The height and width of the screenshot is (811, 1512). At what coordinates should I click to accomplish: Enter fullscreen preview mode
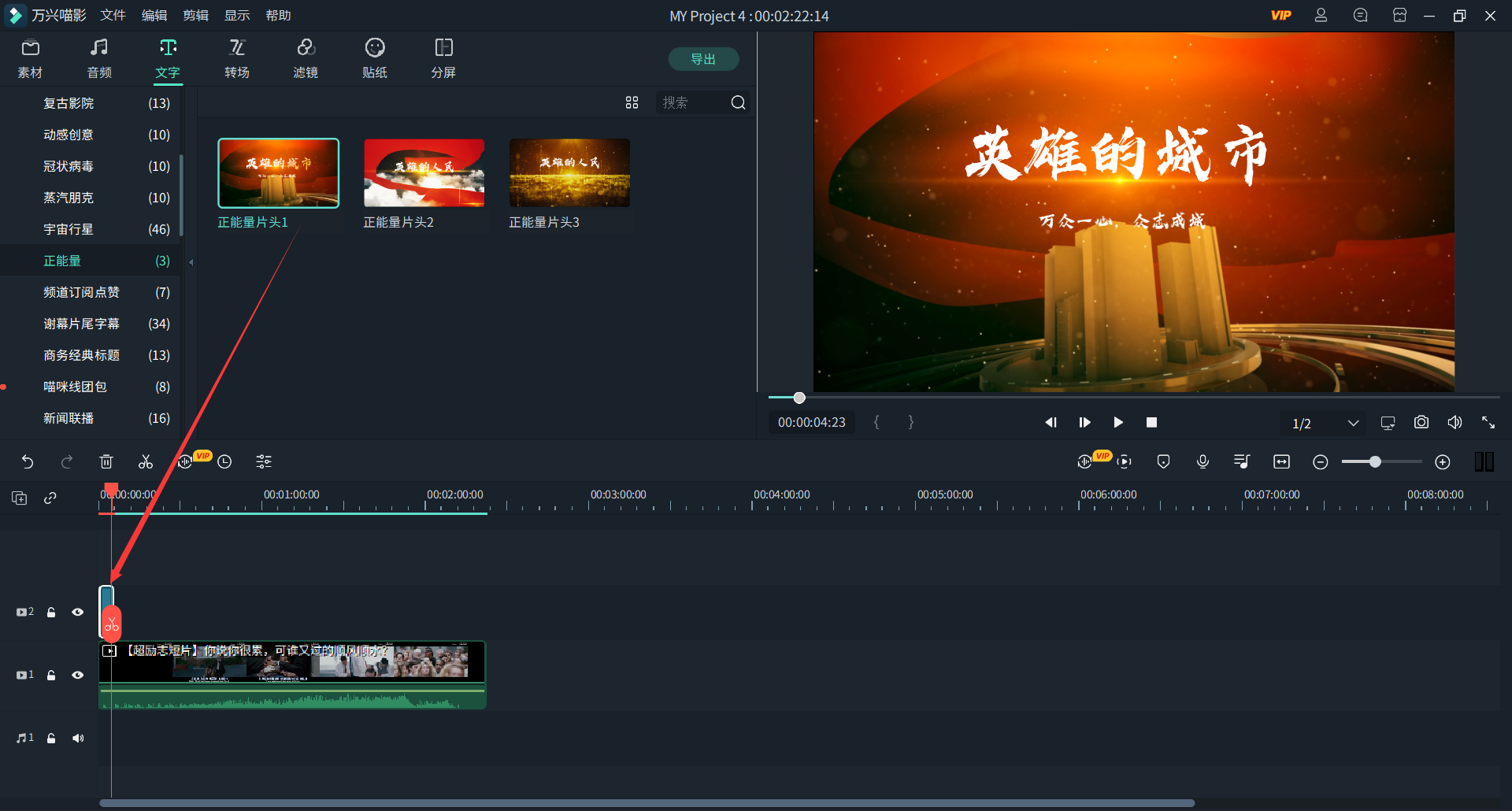(1489, 422)
